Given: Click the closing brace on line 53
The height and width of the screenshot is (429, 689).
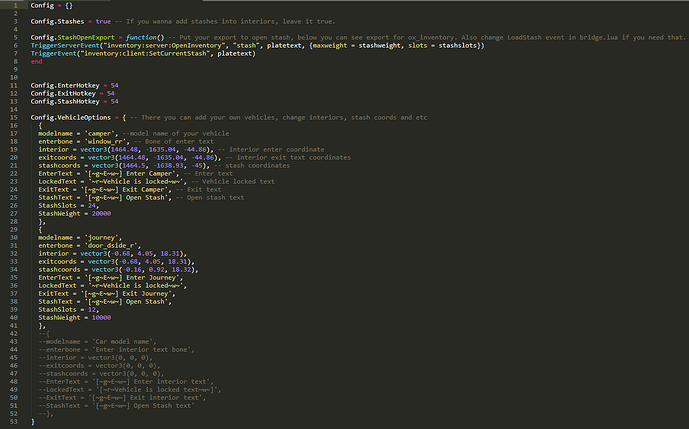Looking at the screenshot, I should coord(33,422).
